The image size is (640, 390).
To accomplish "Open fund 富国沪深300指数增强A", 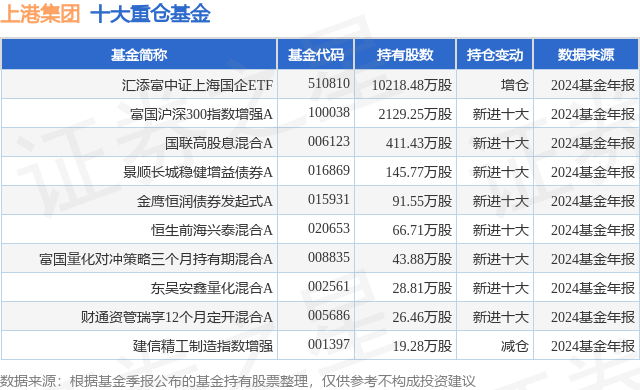I will click(201, 114).
